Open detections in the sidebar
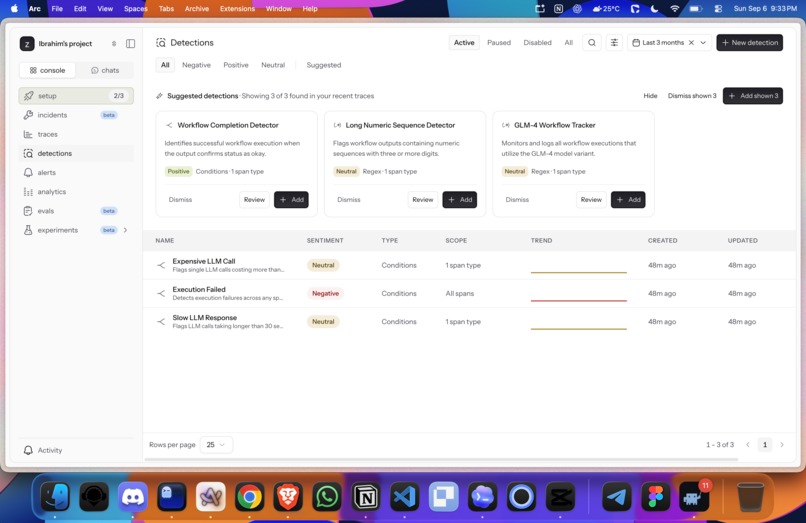 click(x=76, y=153)
